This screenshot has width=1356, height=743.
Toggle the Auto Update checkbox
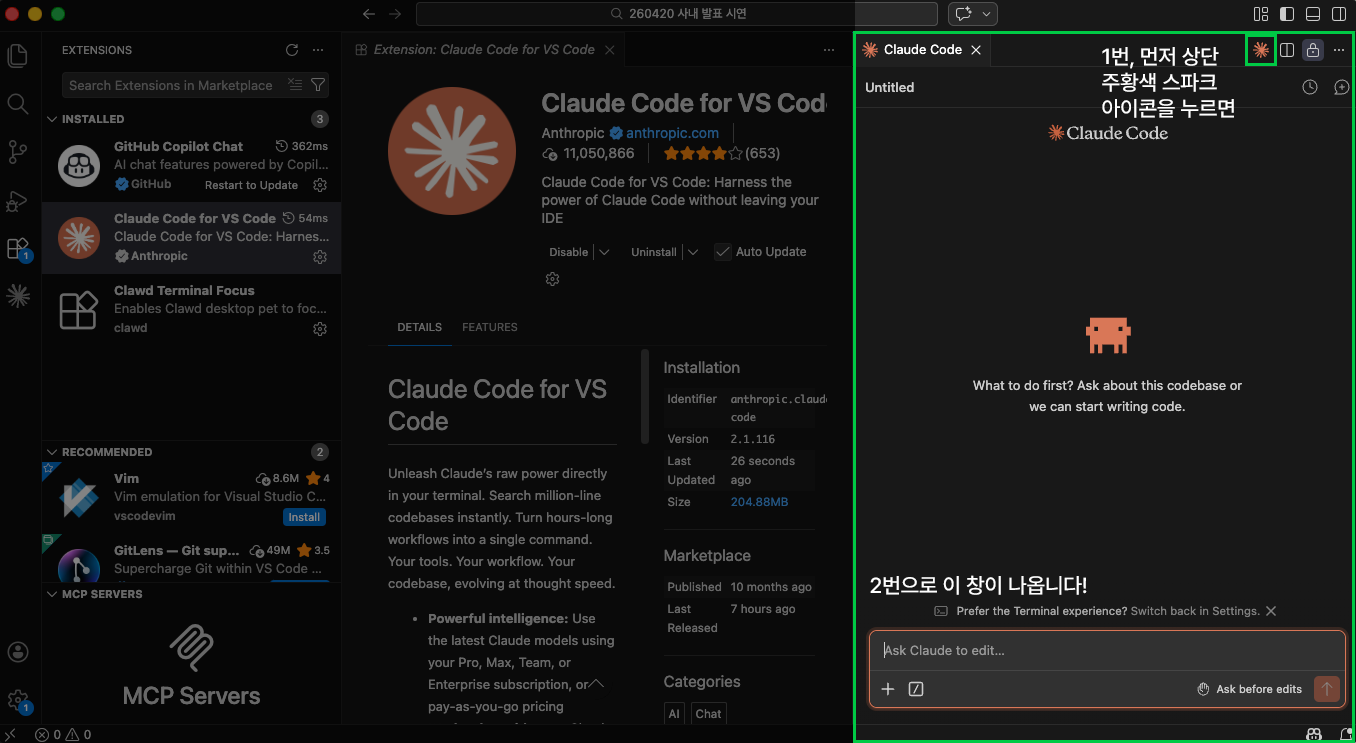click(723, 252)
